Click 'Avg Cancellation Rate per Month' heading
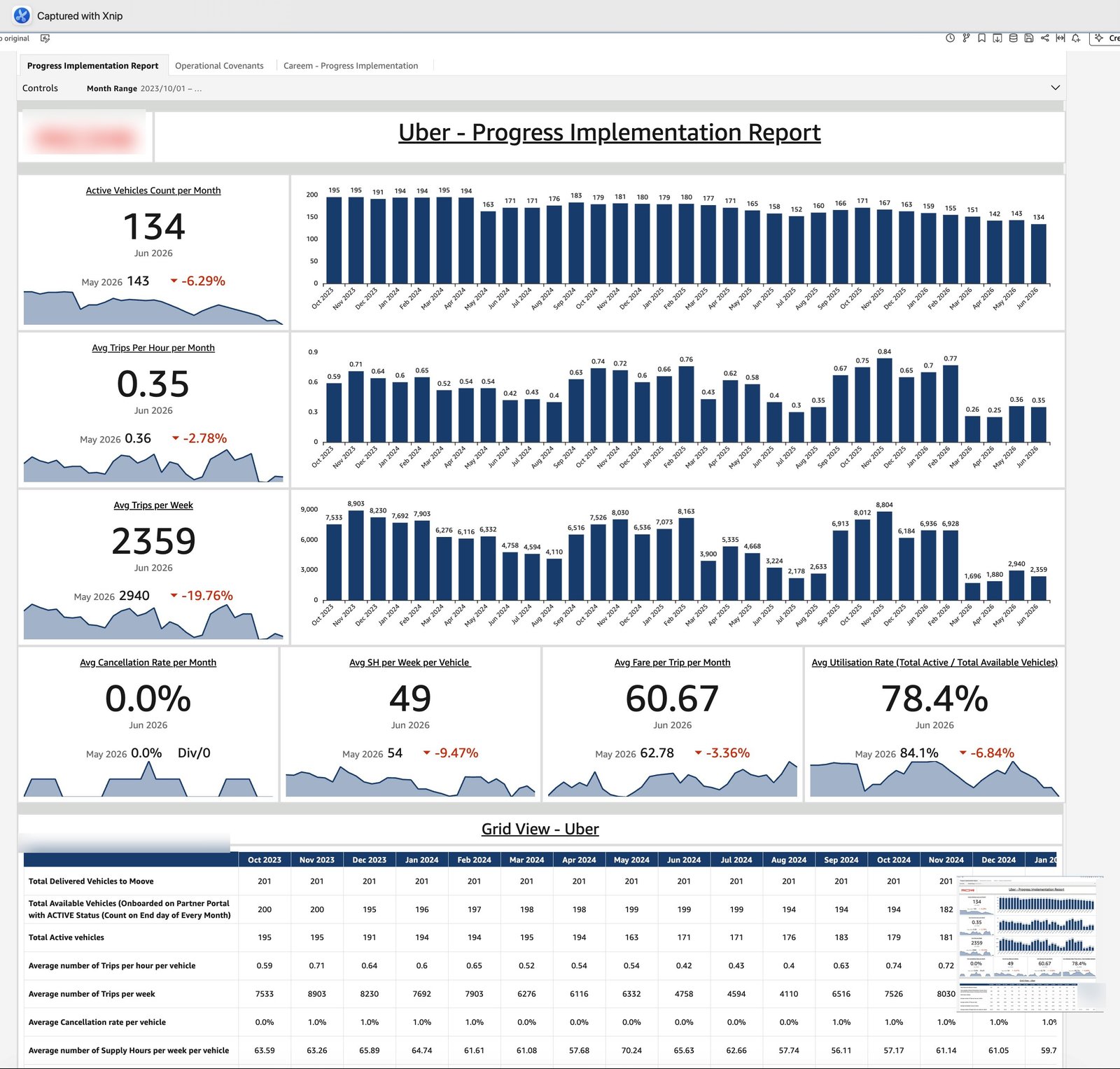 [148, 662]
